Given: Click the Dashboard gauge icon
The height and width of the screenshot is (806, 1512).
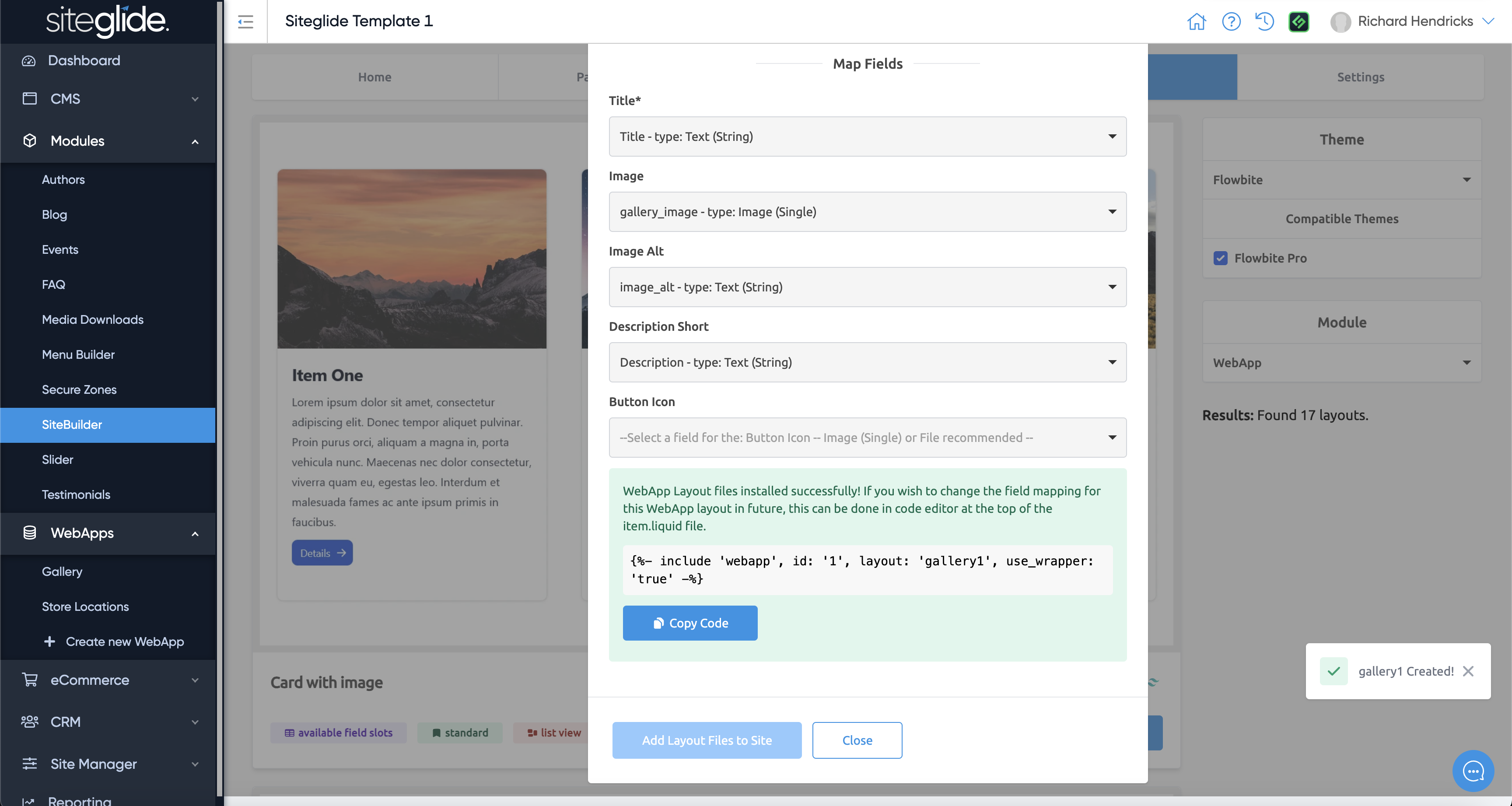Looking at the screenshot, I should click(x=29, y=60).
